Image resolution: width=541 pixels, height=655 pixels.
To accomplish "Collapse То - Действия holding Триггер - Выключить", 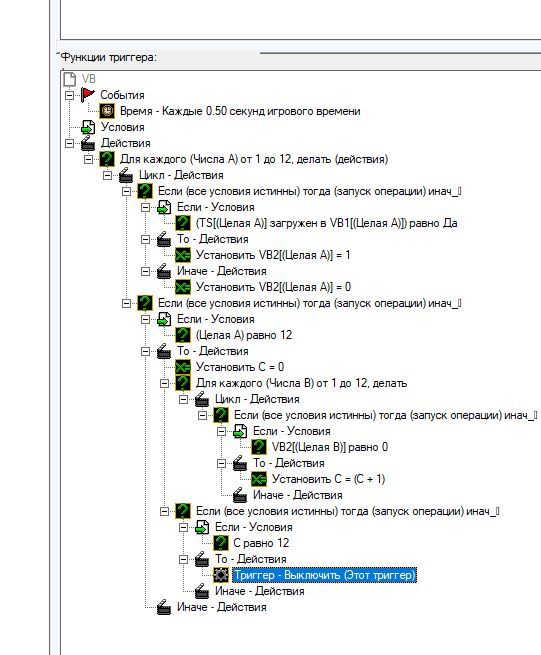I will point(183,559).
